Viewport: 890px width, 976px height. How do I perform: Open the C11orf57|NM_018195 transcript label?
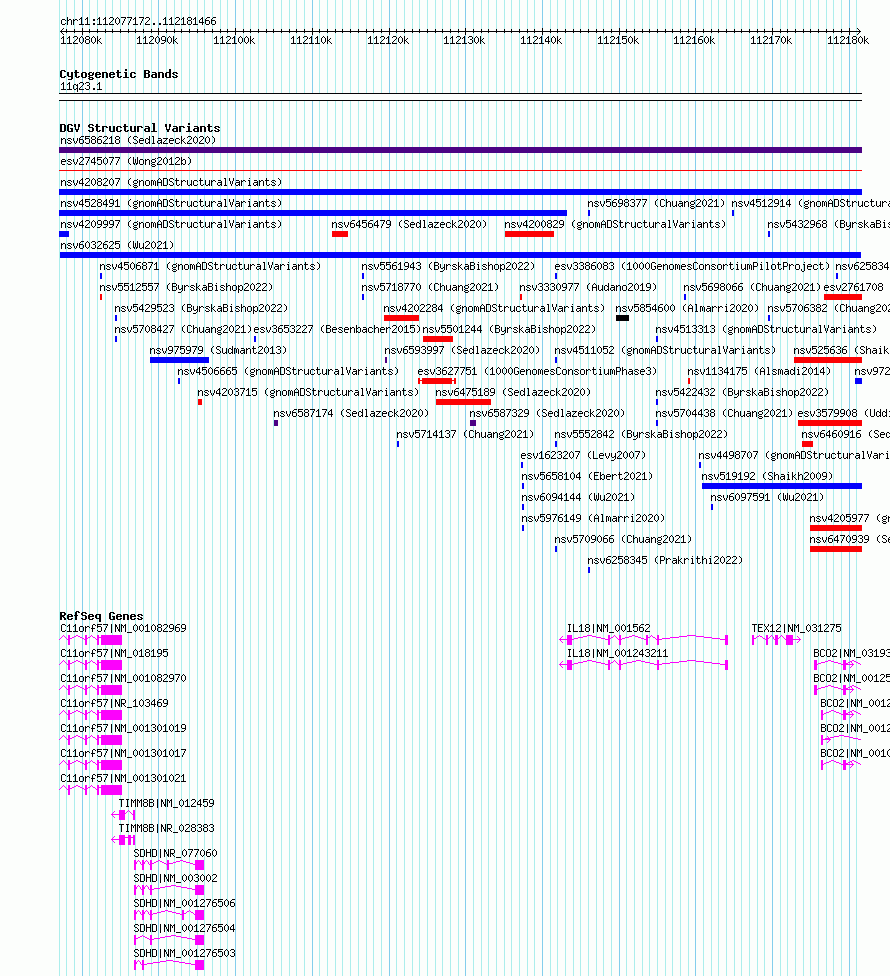(115, 653)
